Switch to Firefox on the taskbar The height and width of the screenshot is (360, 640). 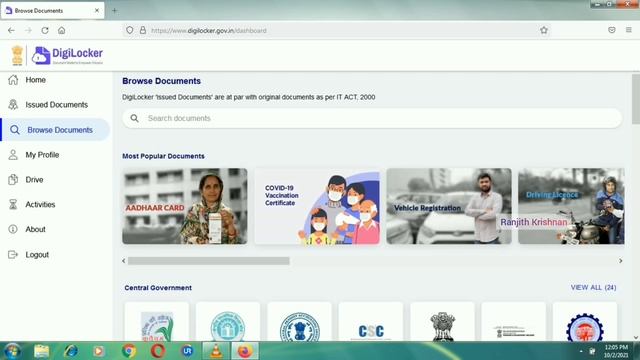coord(244,351)
